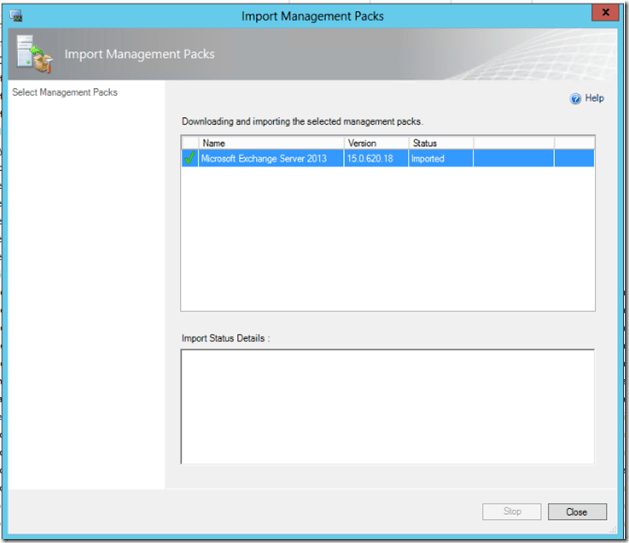Click the window system icon in title bar

[16, 15]
